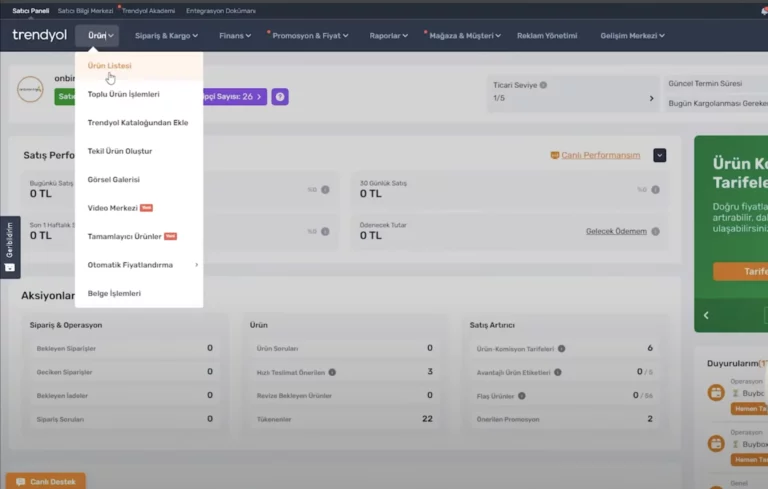The image size is (768, 489).
Task: Open the Finans dropdown menu
Action: tap(235, 36)
